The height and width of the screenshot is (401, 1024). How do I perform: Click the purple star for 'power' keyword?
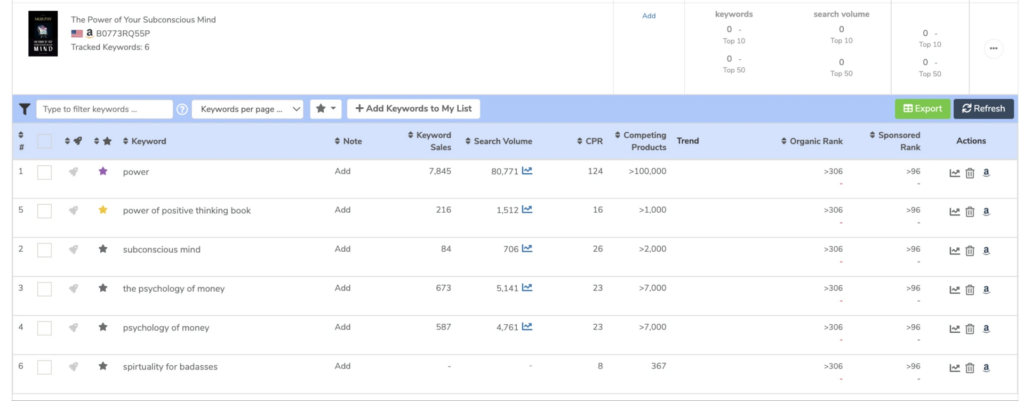tap(102, 172)
